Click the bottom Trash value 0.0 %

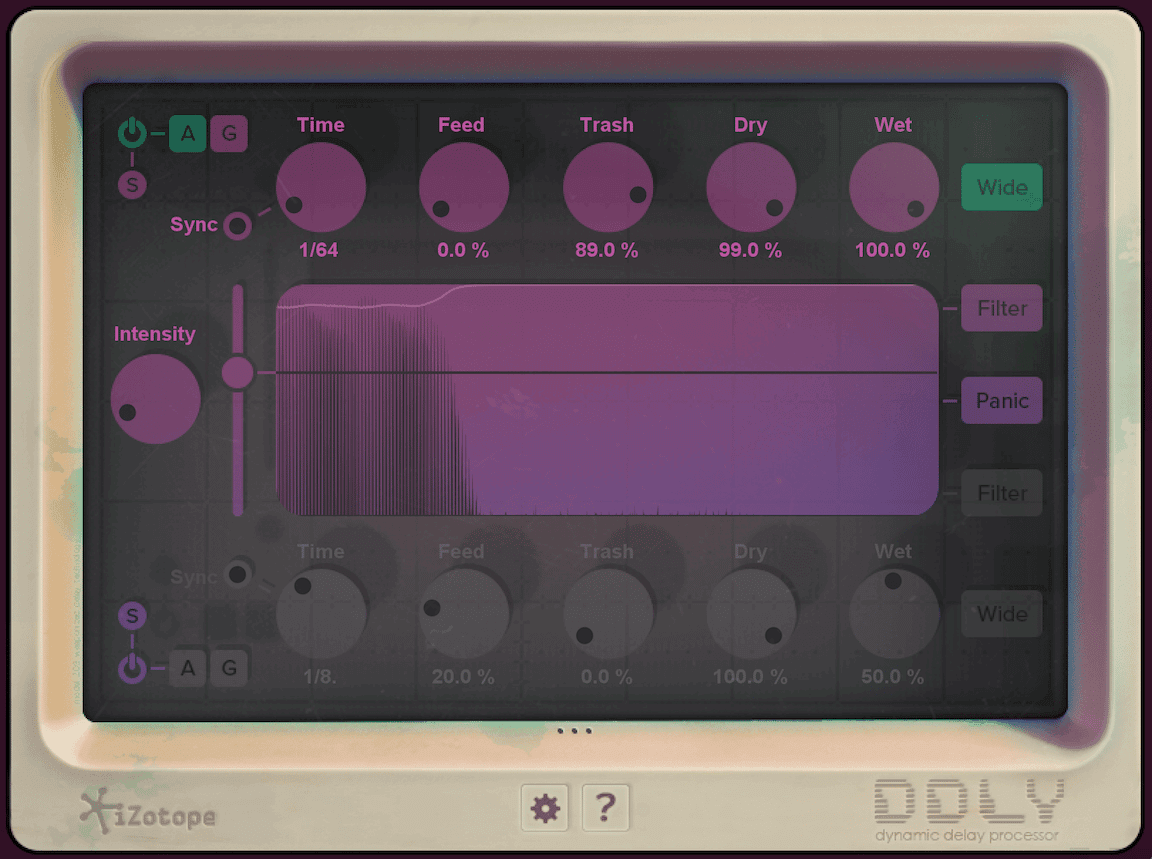click(607, 677)
